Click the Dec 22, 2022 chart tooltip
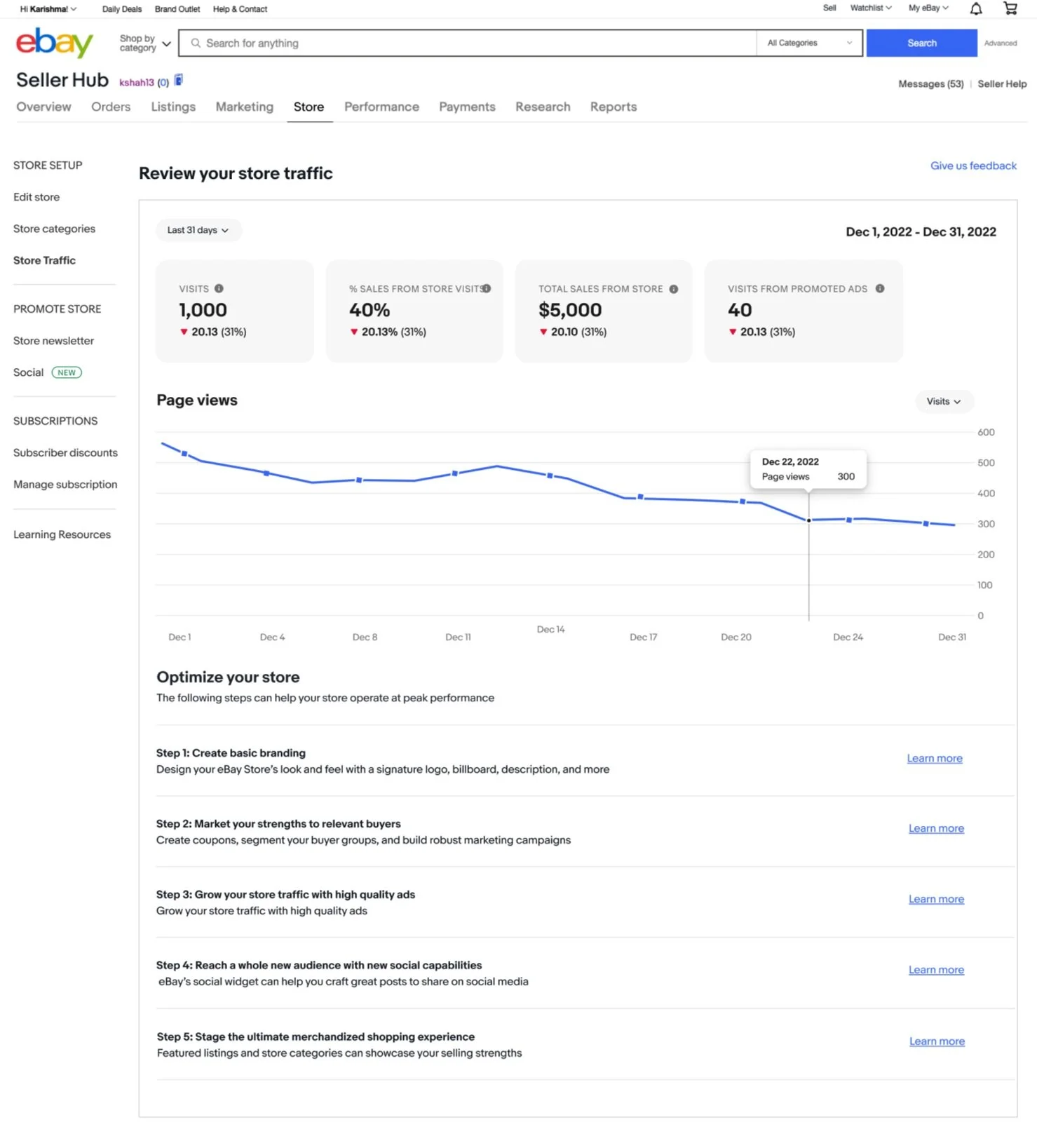Screen dimensions: 1037x1148 (808, 469)
